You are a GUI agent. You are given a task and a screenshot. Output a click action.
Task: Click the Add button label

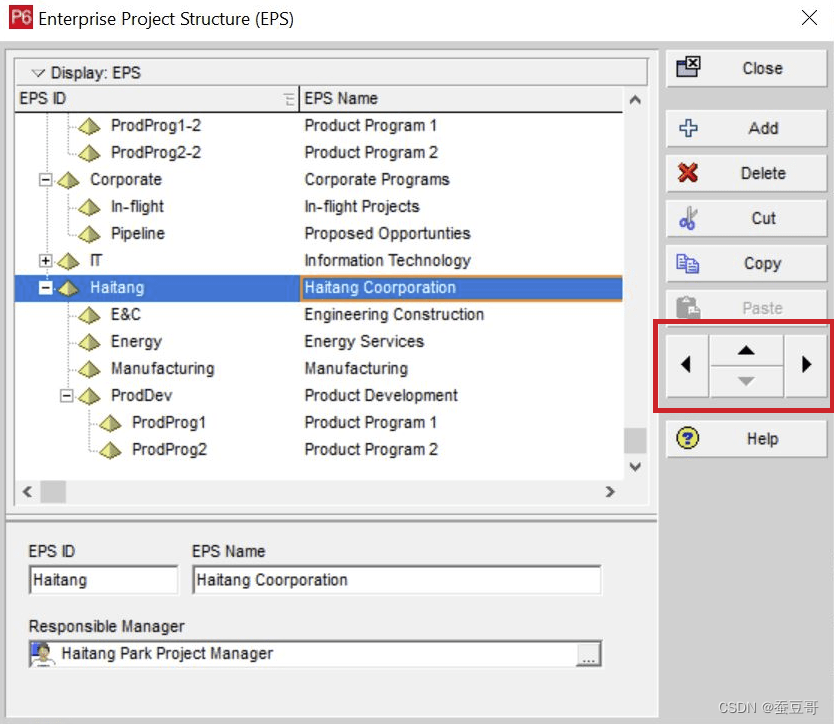(763, 128)
